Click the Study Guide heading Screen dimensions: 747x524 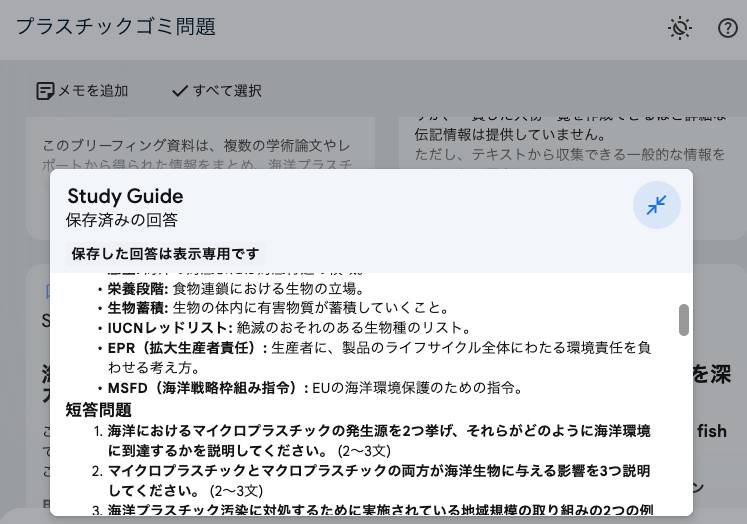125,196
